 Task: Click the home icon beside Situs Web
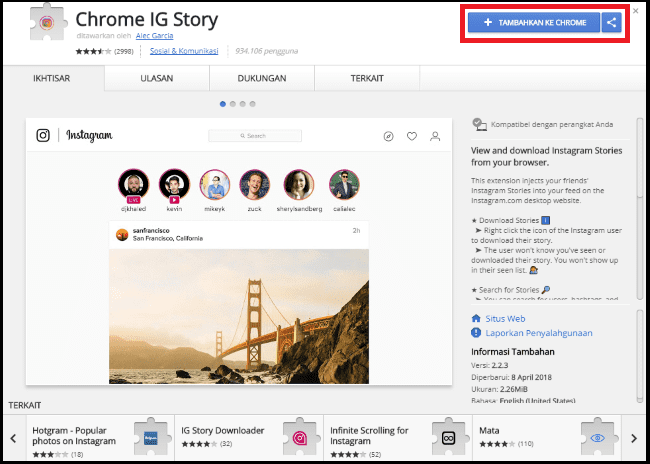(476, 318)
